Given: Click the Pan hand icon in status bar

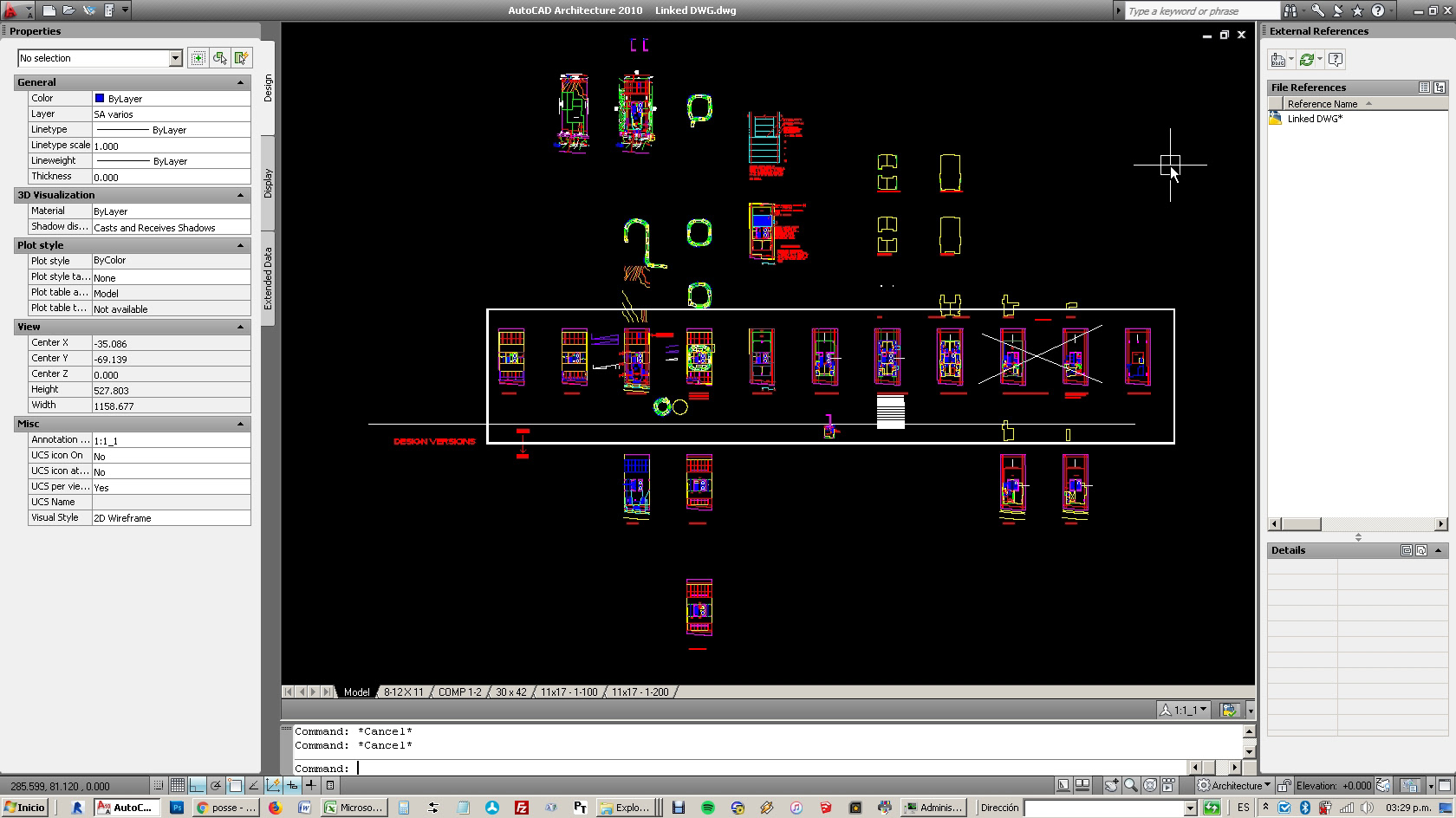Looking at the screenshot, I should pyautogui.click(x=1112, y=786).
